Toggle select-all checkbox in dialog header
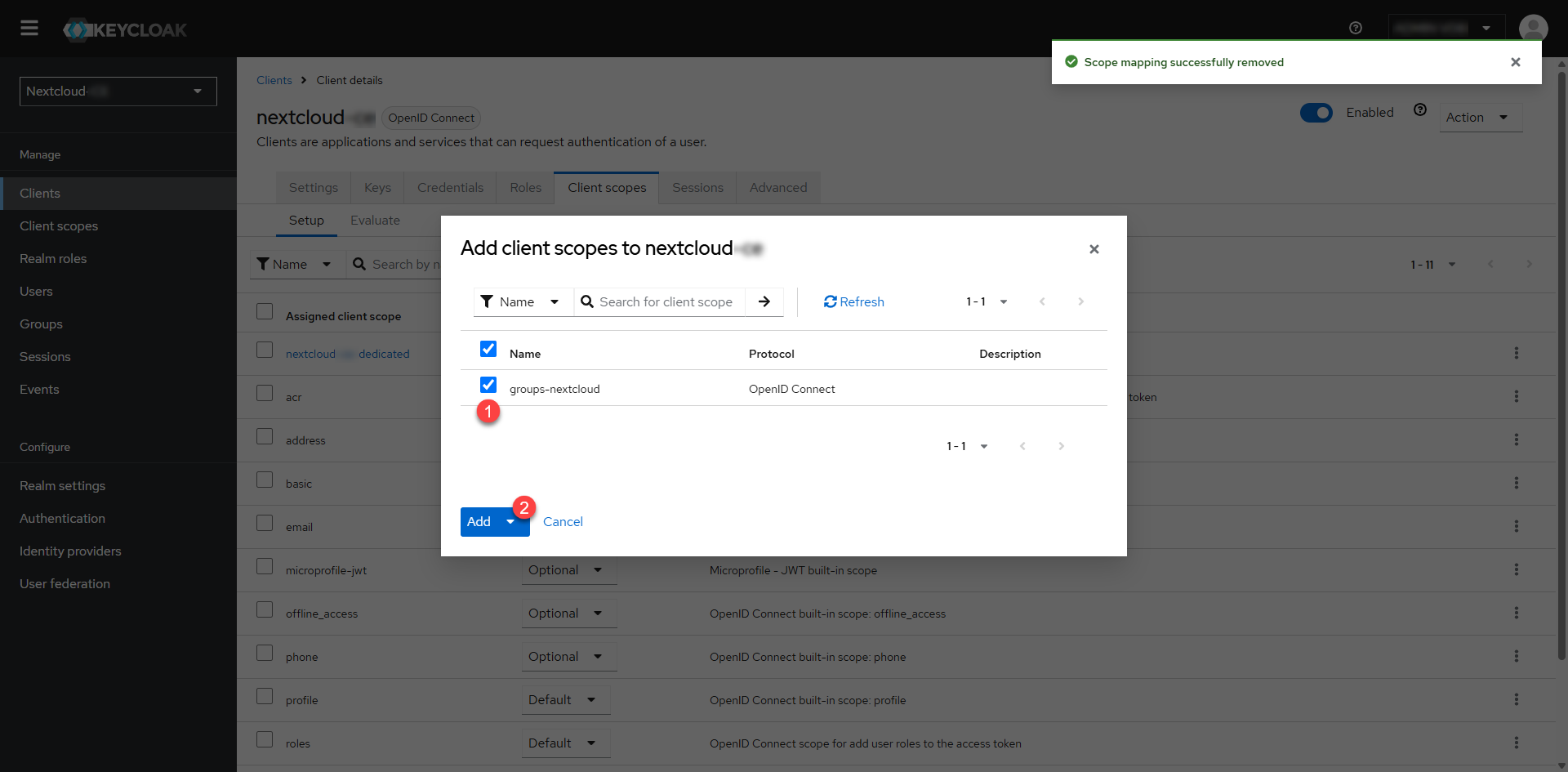This screenshot has width=1568, height=772. [x=488, y=349]
